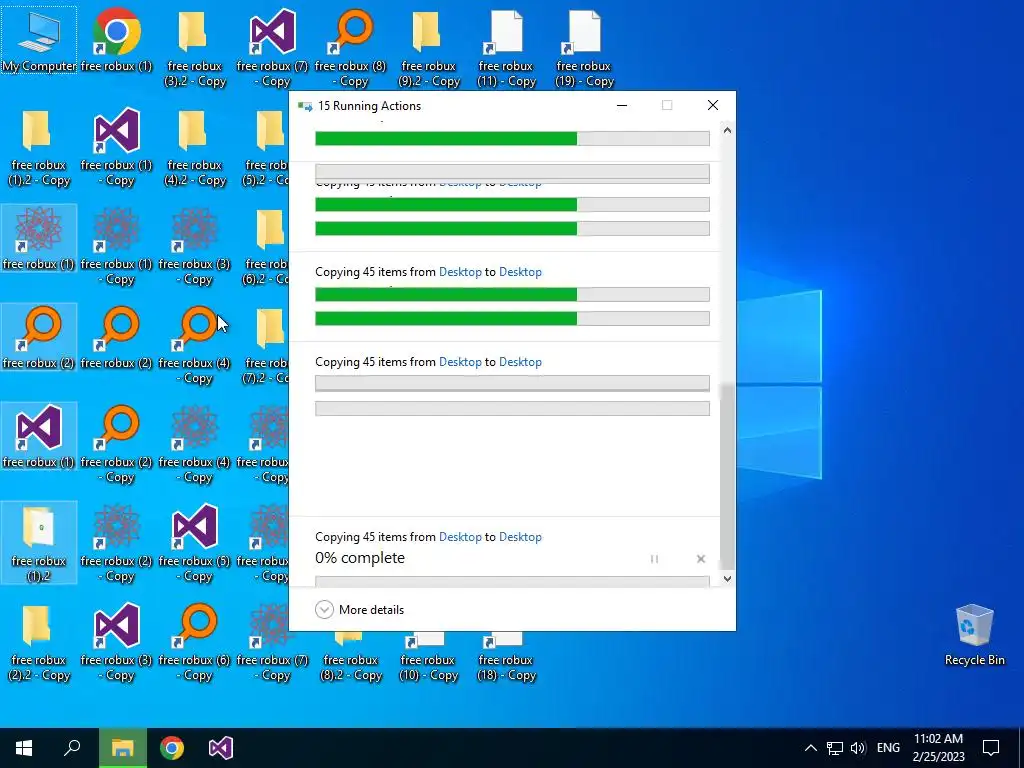
Task: Select shortcut free robux (10) - Copy
Action: [x=429, y=658]
